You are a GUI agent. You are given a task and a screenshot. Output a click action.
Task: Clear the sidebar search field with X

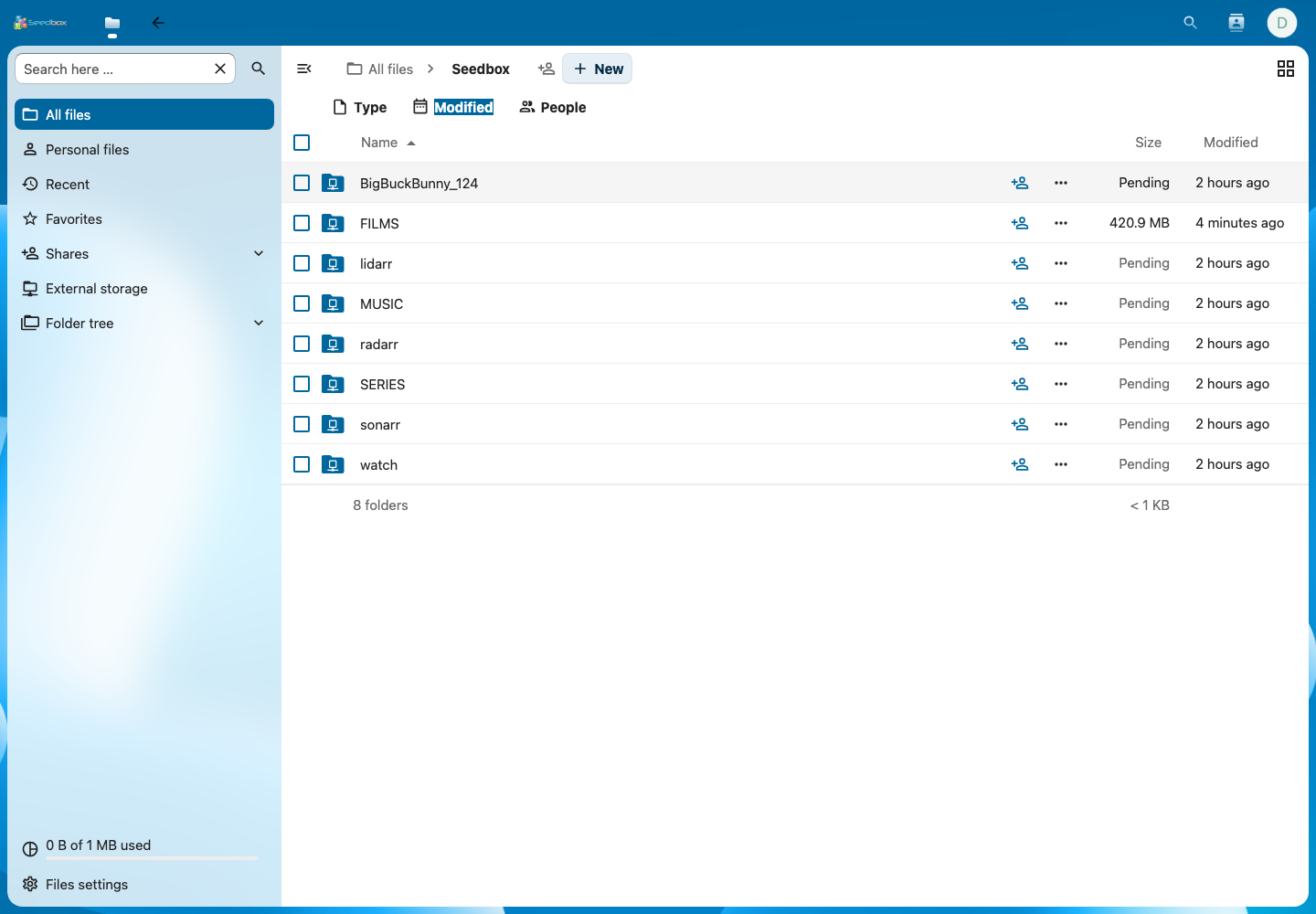[220, 69]
